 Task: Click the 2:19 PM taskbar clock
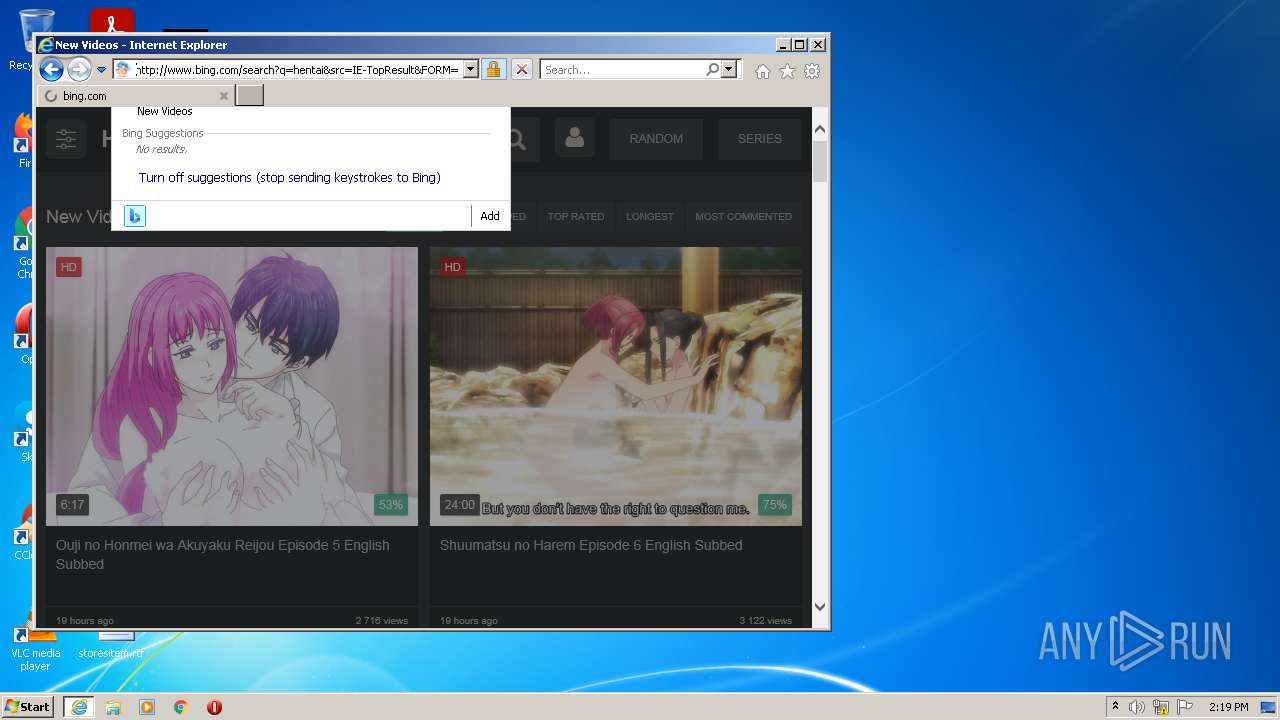click(1229, 707)
